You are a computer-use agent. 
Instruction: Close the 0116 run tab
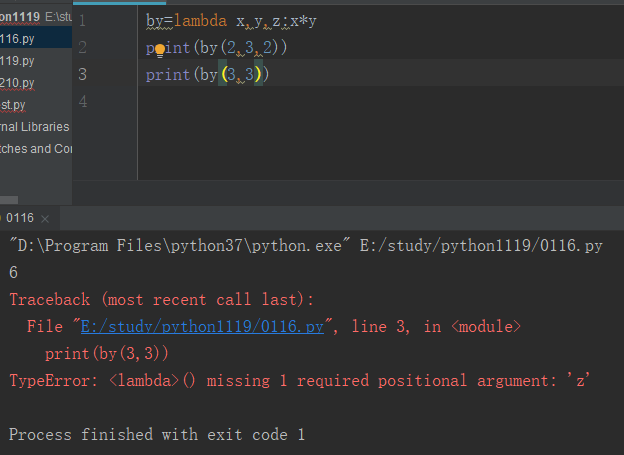click(45, 219)
